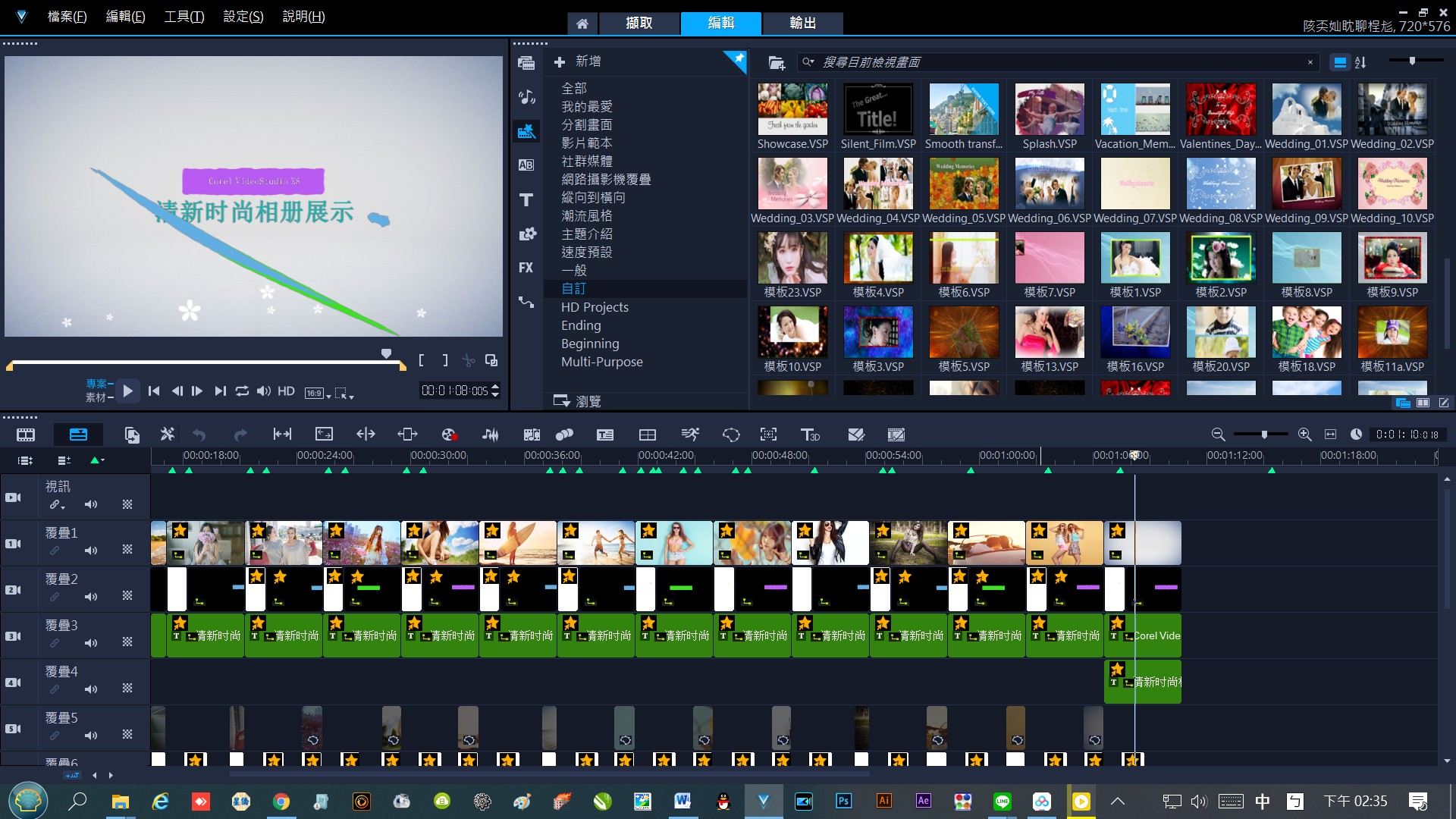This screenshot has height=819, width=1456.
Task: Open the Instant Project template panel
Action: [x=526, y=131]
